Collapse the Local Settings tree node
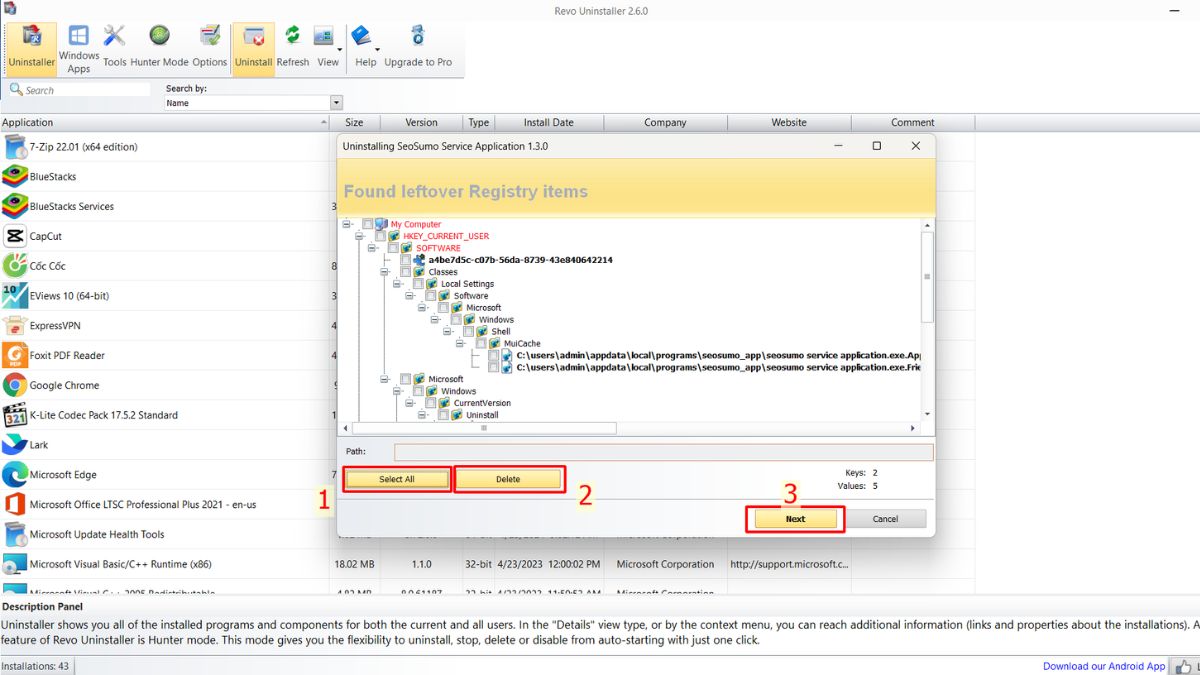 (x=397, y=284)
